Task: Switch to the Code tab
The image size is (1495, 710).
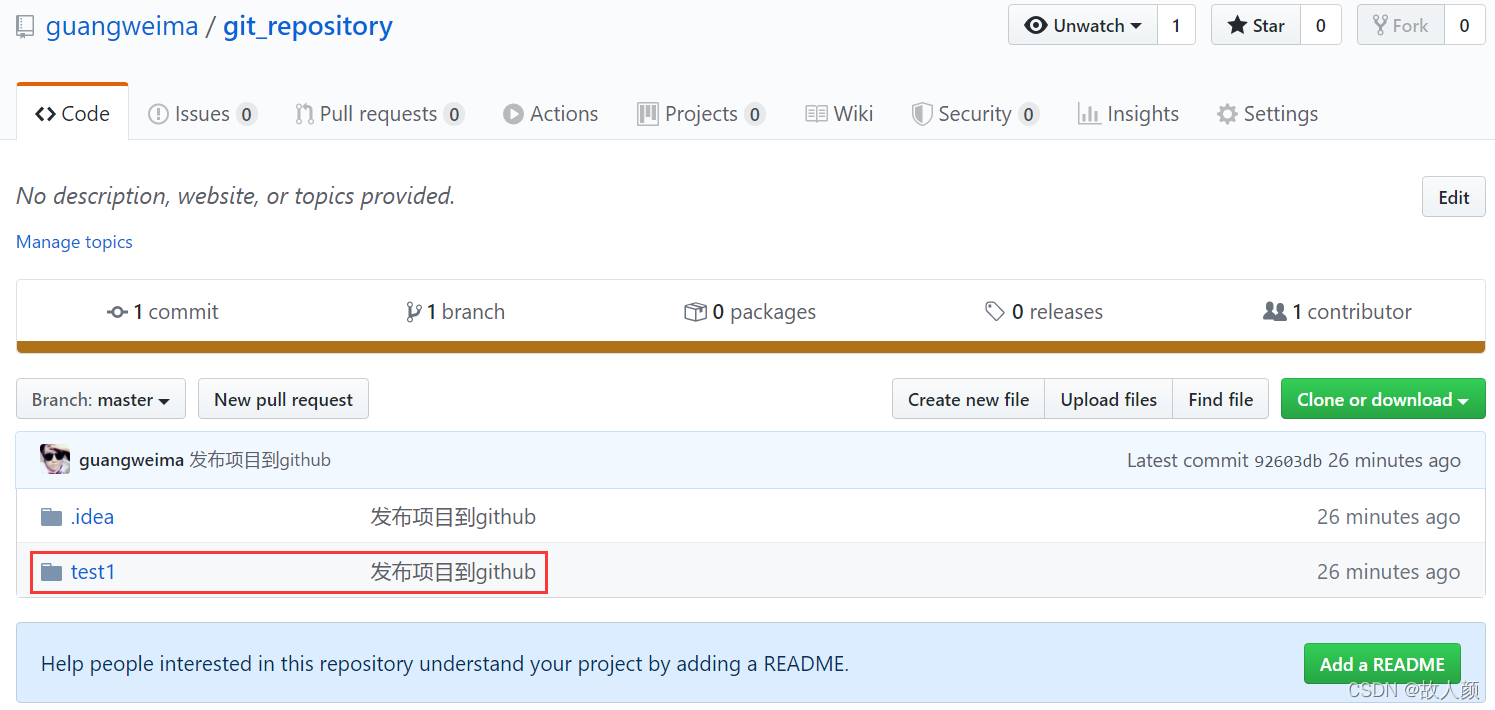Action: click(x=72, y=114)
